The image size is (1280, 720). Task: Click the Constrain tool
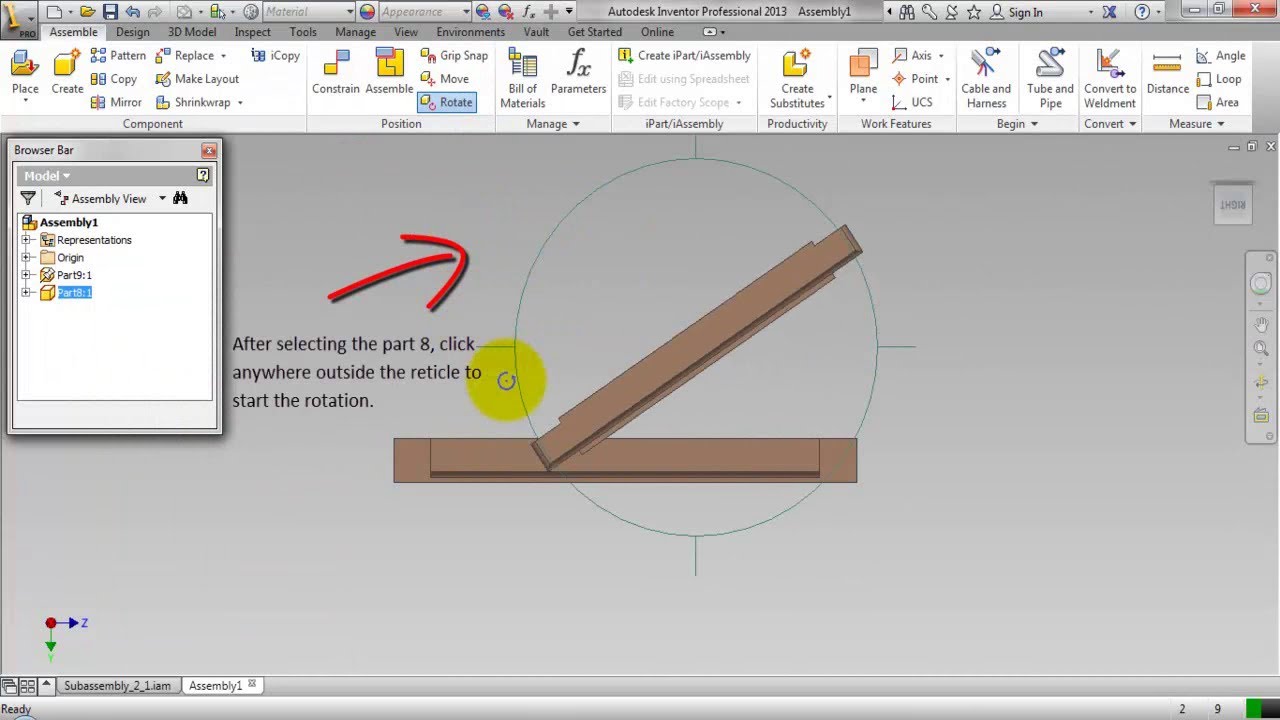click(x=335, y=77)
